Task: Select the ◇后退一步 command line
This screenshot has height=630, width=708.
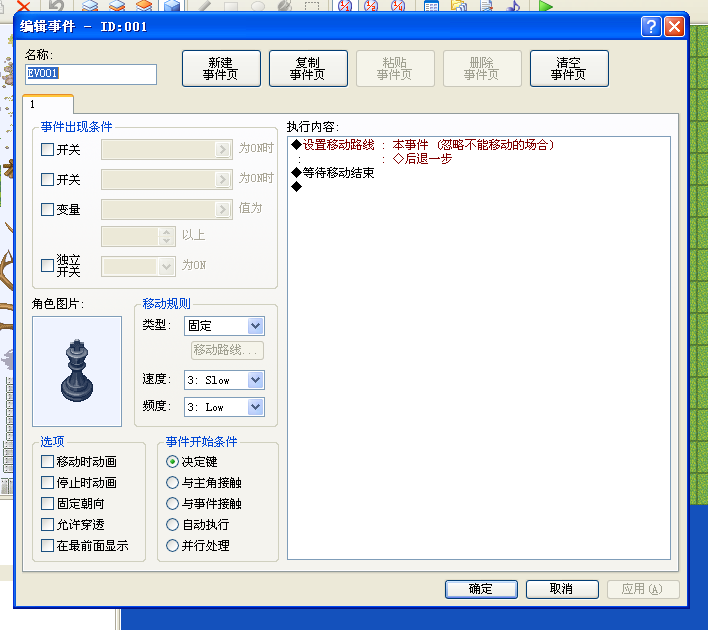Action: coord(479,159)
